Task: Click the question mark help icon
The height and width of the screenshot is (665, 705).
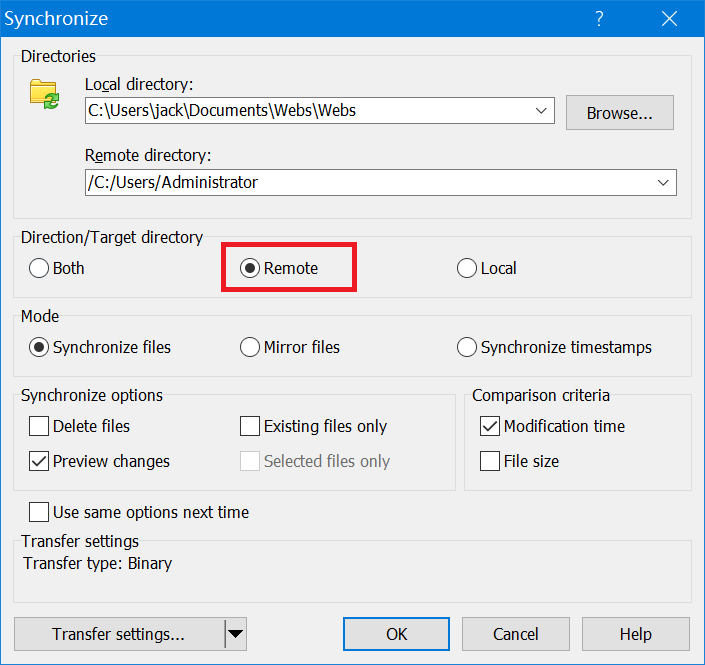Action: (x=599, y=18)
